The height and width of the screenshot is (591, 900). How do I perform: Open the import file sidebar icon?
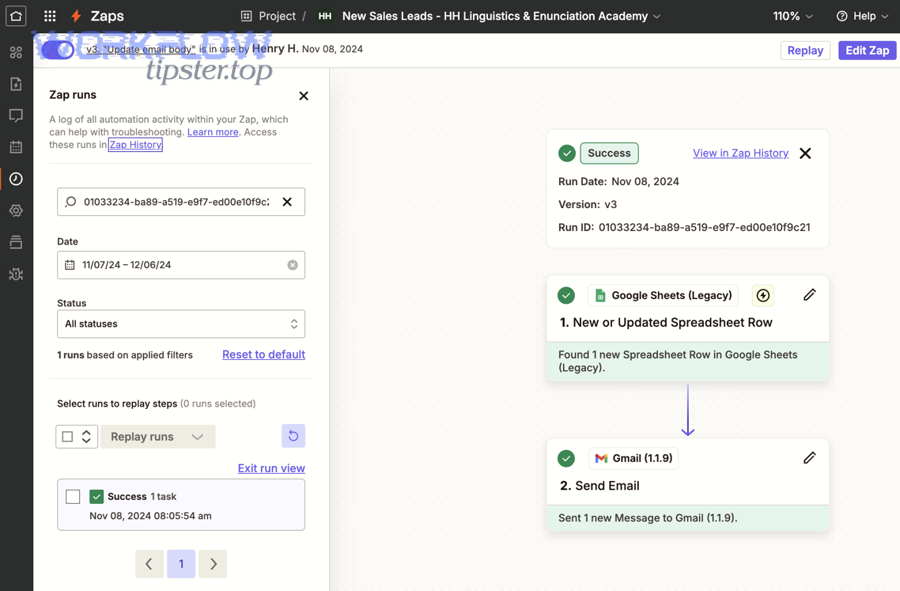[16, 84]
